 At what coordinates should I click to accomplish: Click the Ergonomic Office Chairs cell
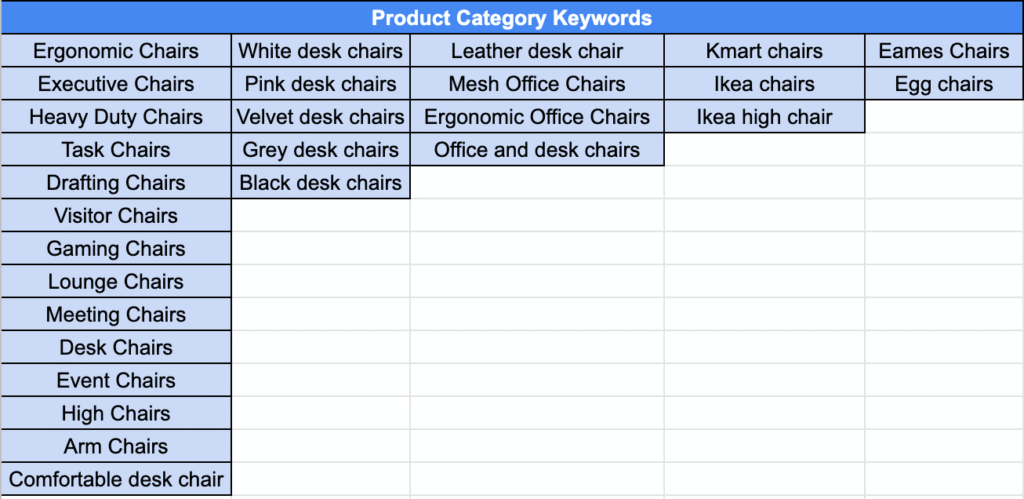pyautogui.click(x=537, y=117)
